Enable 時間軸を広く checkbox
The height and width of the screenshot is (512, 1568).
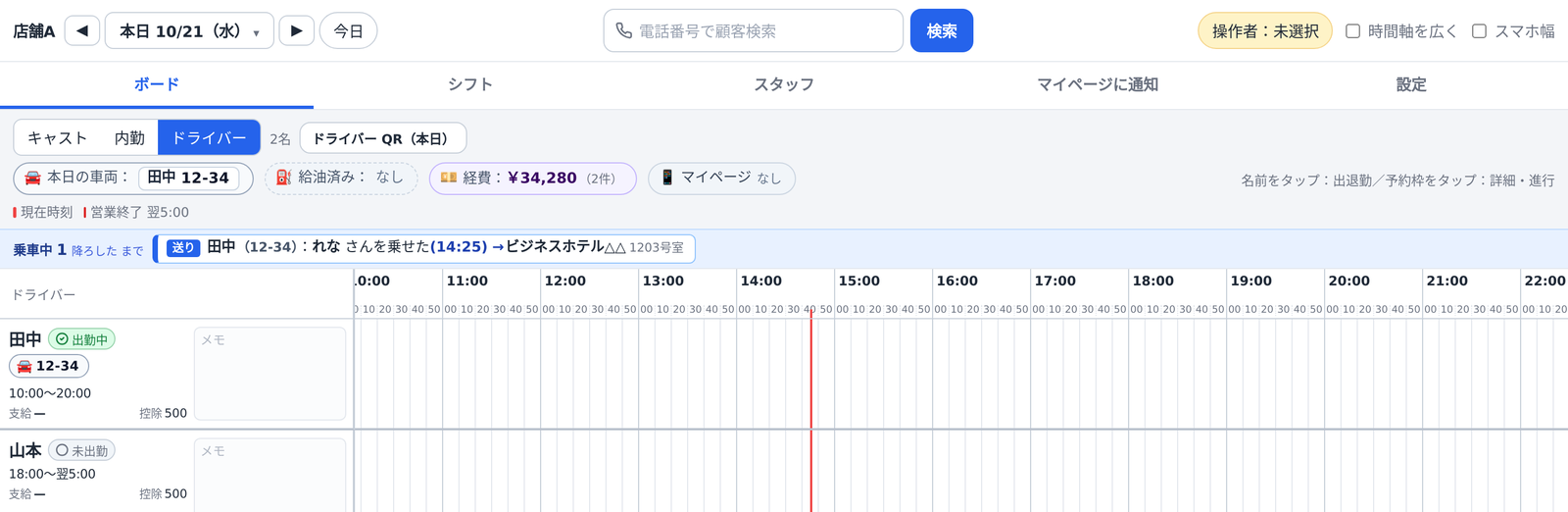[1352, 30]
